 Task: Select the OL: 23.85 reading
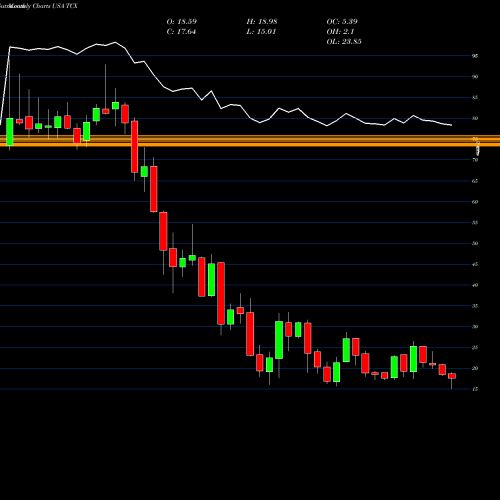[x=344, y=42]
